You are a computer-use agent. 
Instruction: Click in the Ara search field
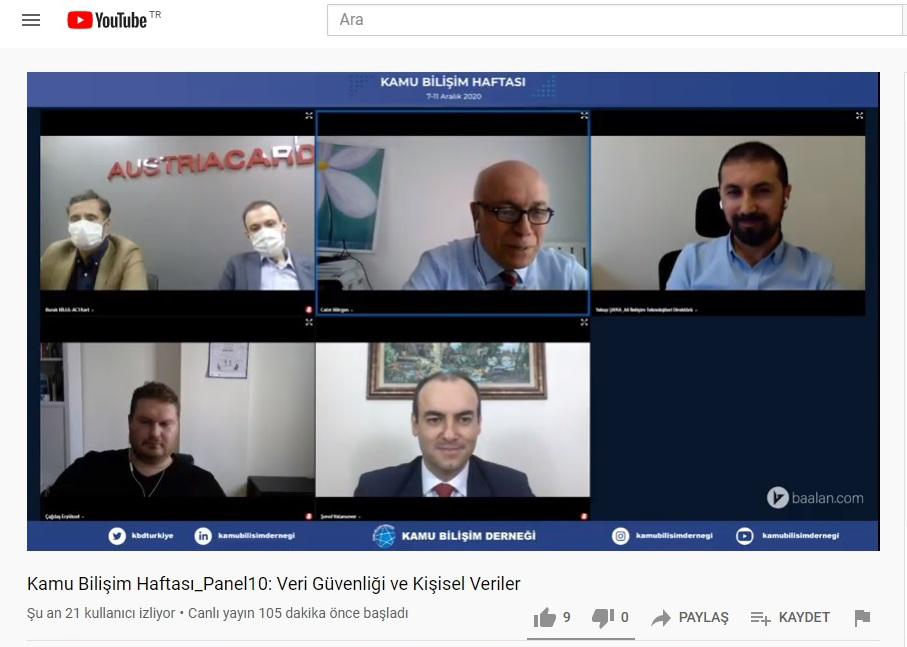[x=615, y=20]
